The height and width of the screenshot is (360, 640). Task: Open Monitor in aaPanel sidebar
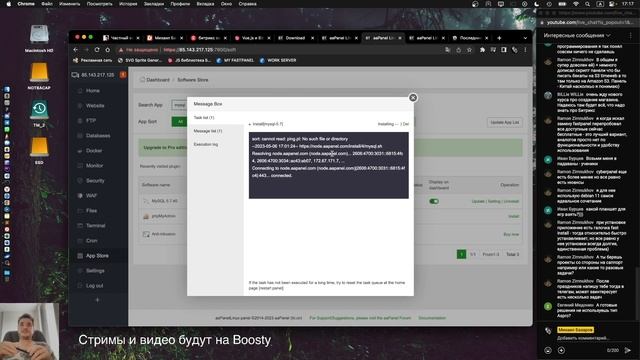click(x=94, y=166)
